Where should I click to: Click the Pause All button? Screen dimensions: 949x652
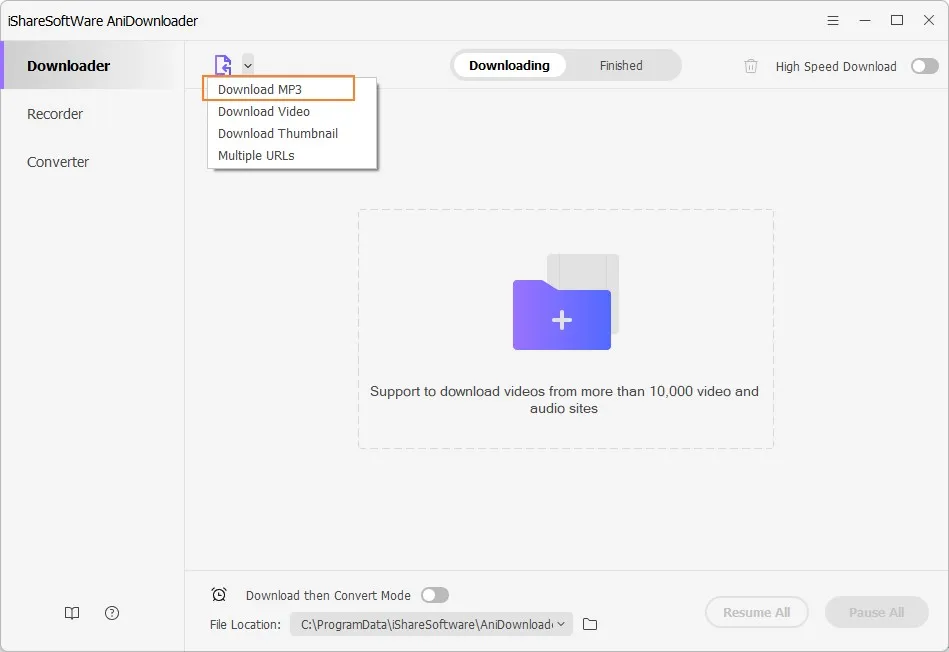[876, 612]
